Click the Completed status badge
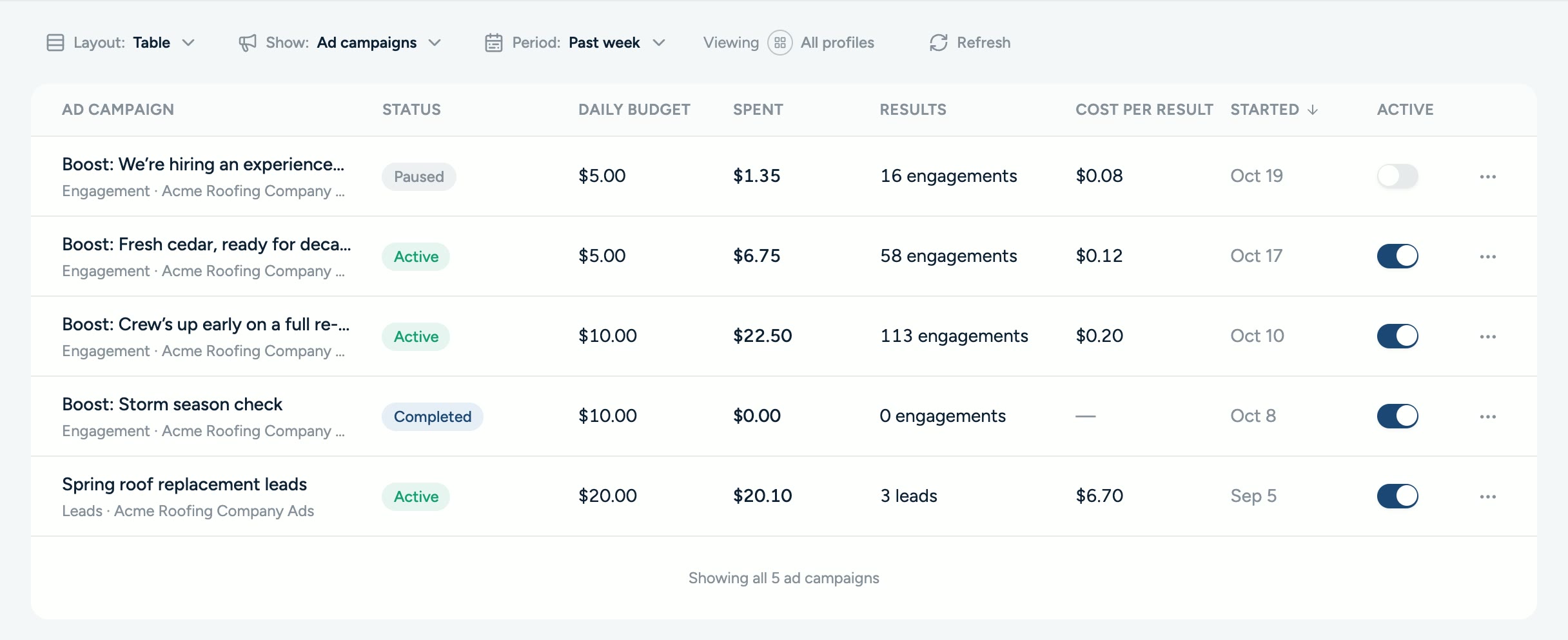The height and width of the screenshot is (640, 1568). coord(433,417)
